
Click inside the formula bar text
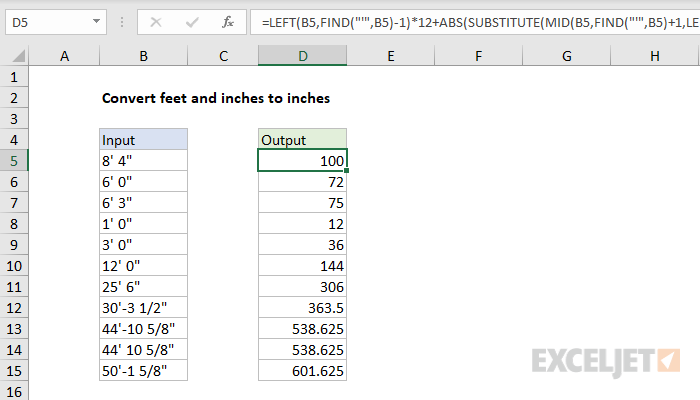point(475,22)
